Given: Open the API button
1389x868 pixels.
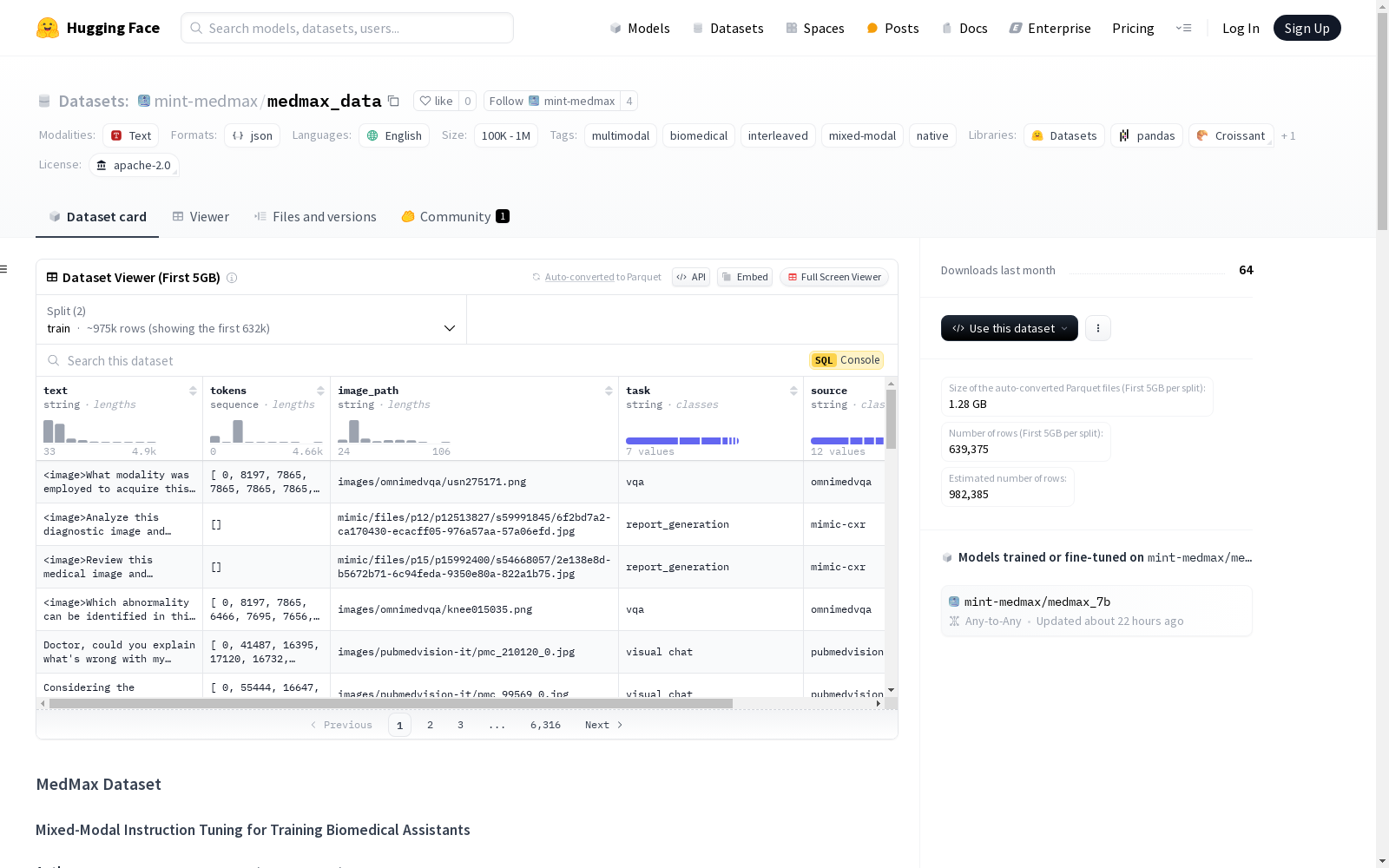Looking at the screenshot, I should [691, 277].
